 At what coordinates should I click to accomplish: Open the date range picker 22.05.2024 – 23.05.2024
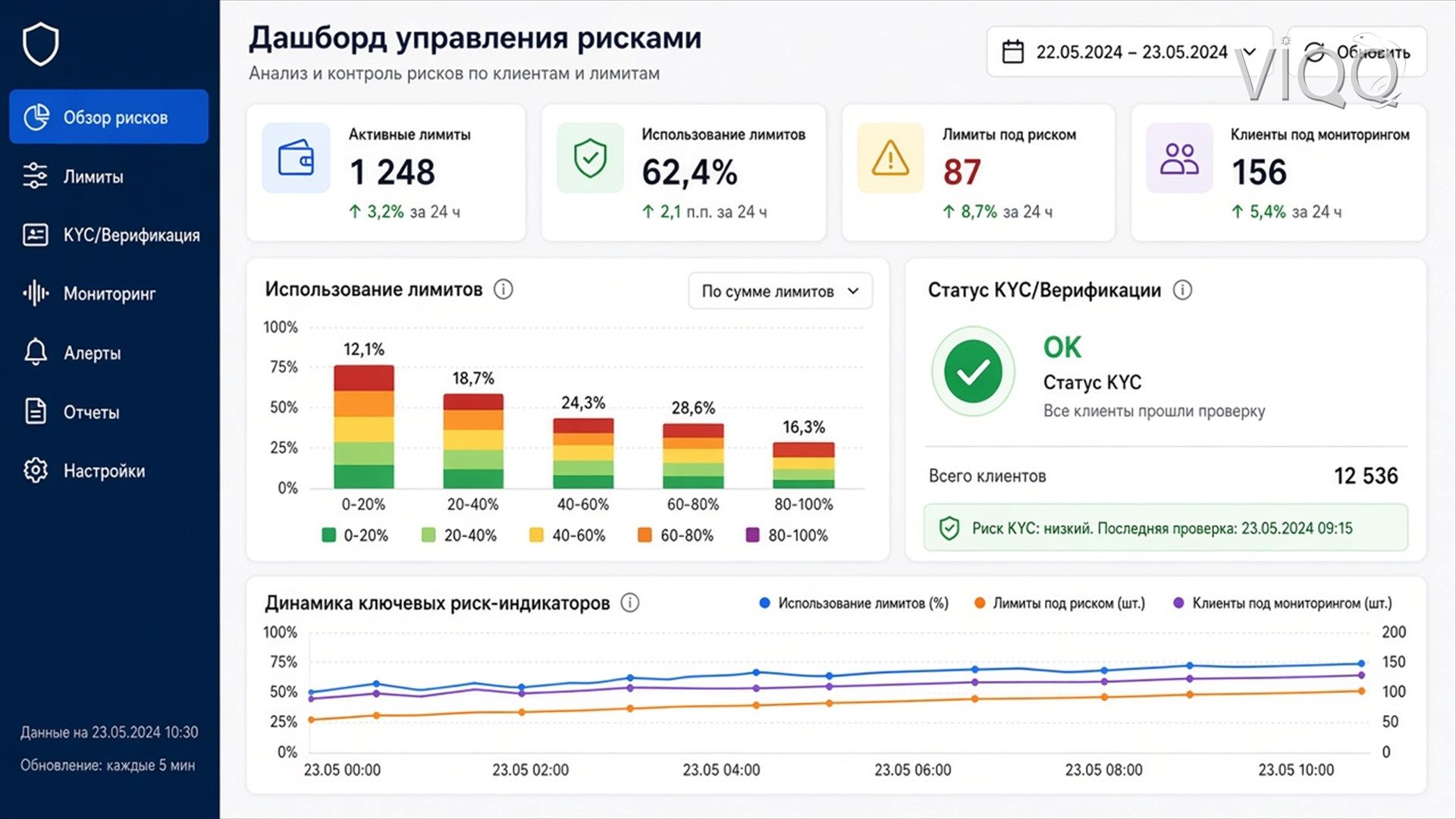click(x=1129, y=52)
